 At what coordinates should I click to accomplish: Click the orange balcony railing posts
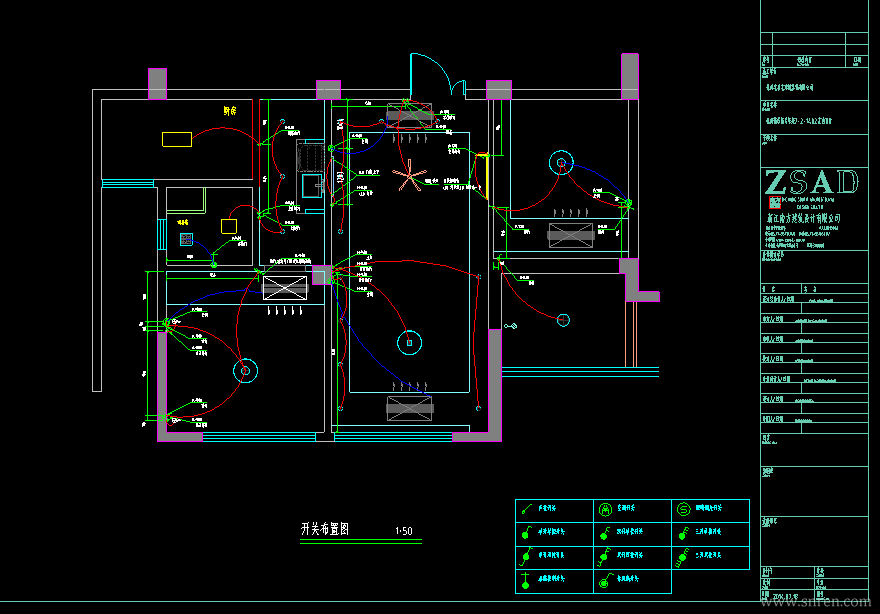pos(631,335)
